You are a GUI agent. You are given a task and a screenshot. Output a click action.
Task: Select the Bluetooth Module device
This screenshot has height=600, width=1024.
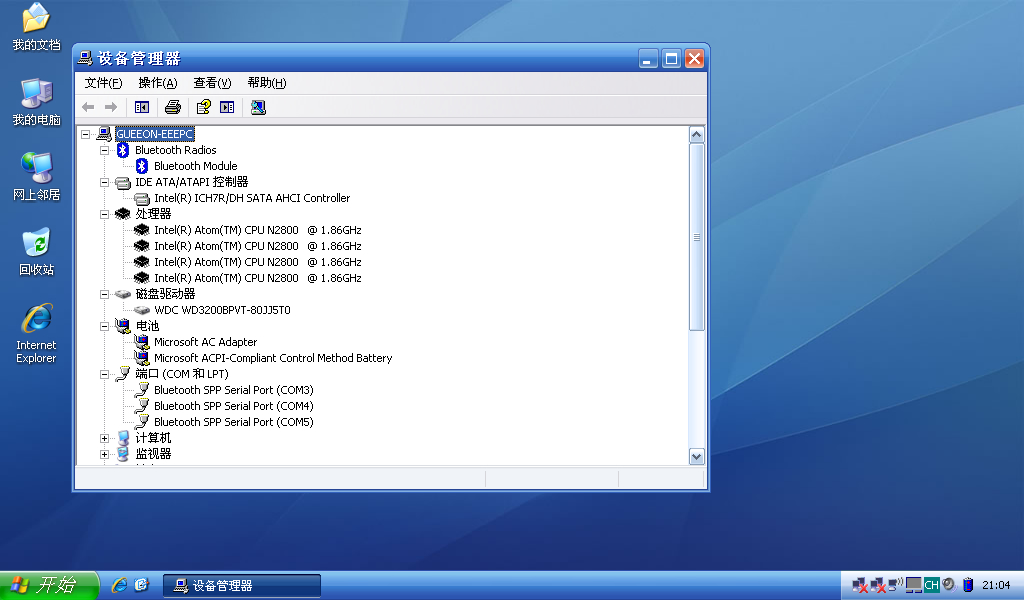195,166
